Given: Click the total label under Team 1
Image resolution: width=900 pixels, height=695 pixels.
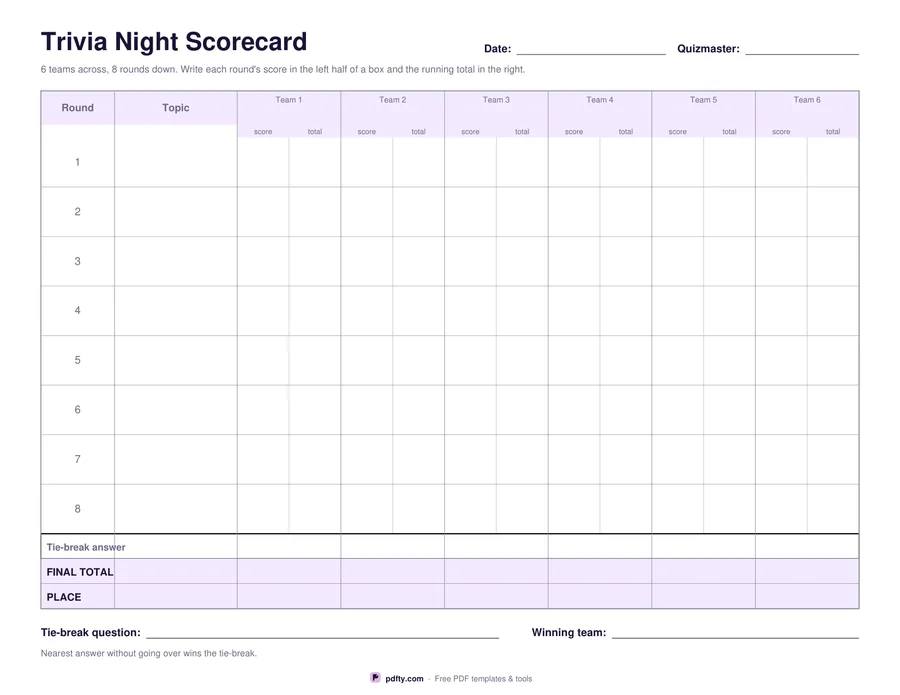Looking at the screenshot, I should 315,131.
